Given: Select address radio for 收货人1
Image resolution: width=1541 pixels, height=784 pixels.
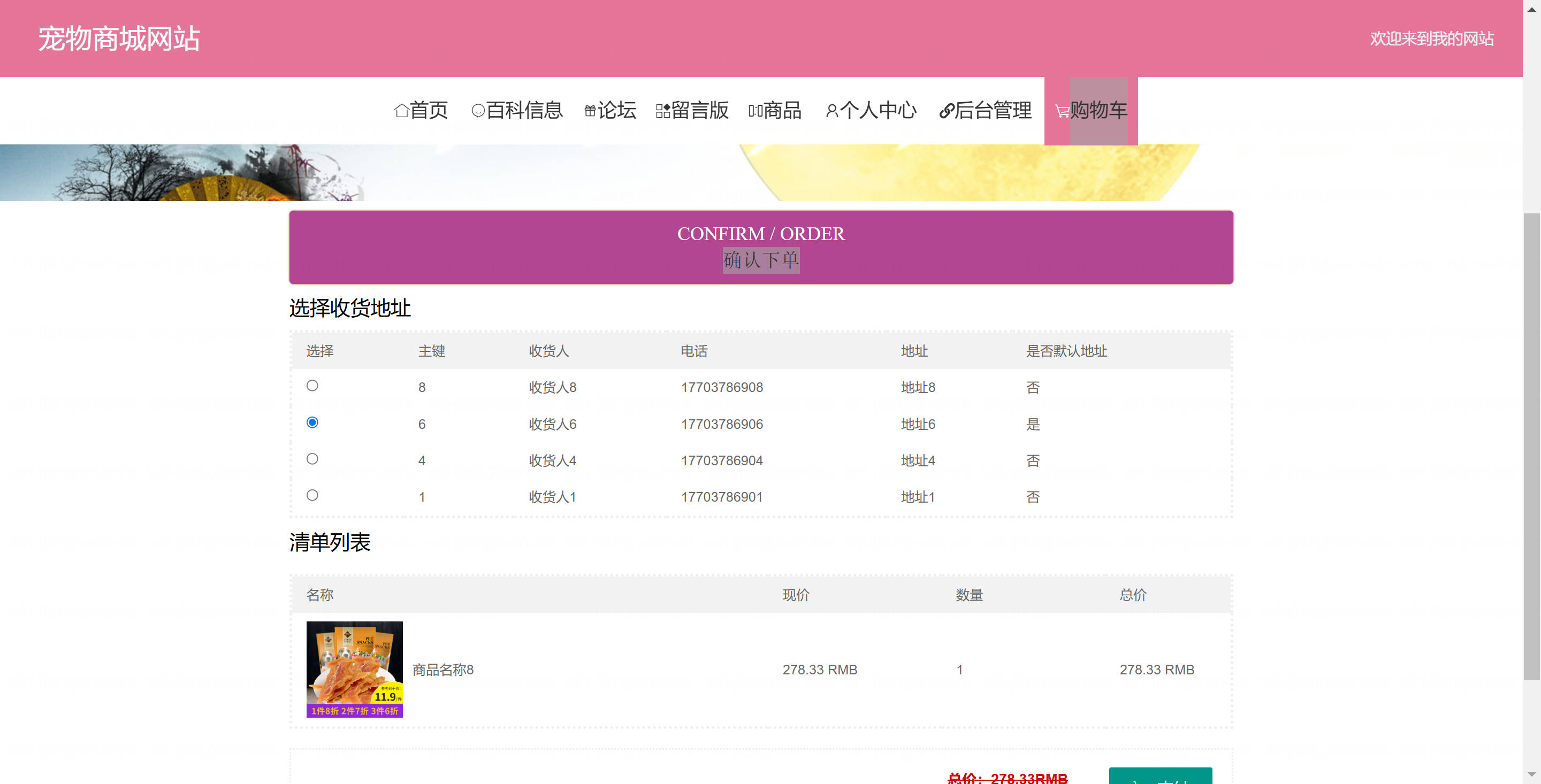Looking at the screenshot, I should [x=312, y=495].
